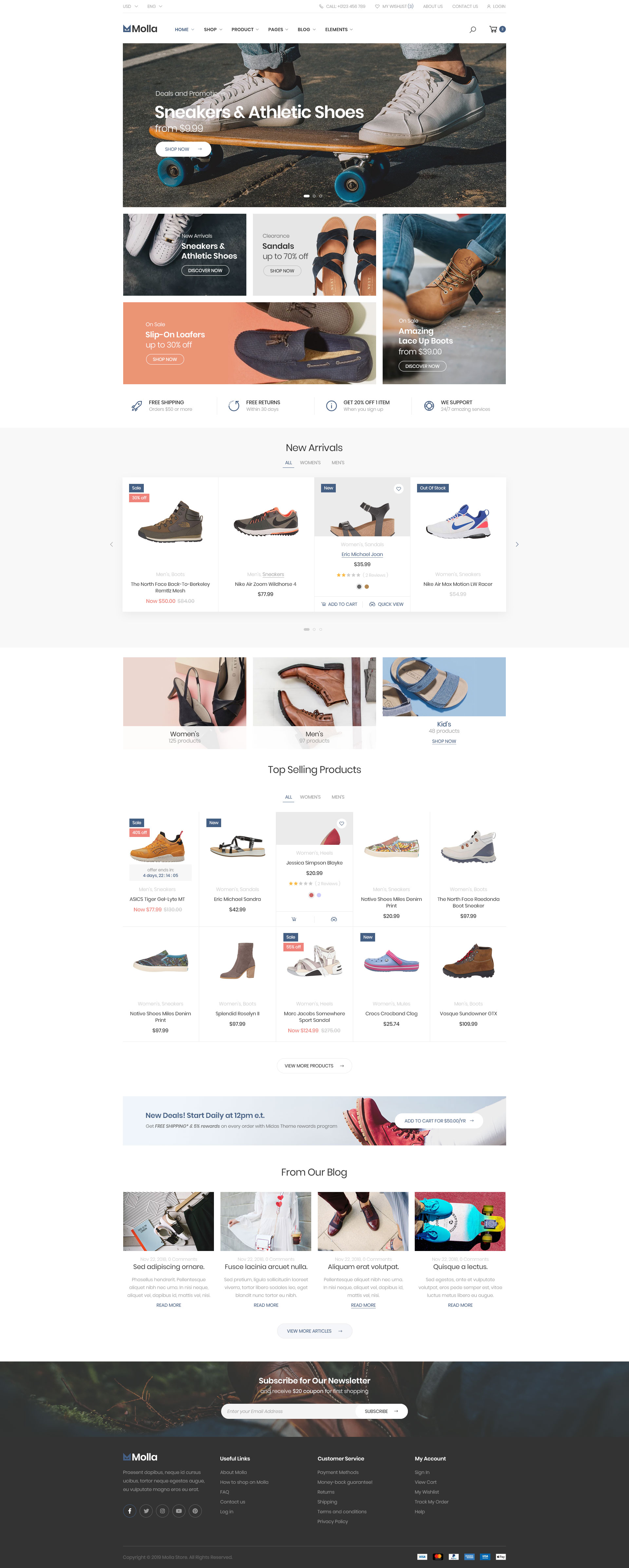Click Subscribe newsletter button
The image size is (629, 1568).
tap(381, 1411)
